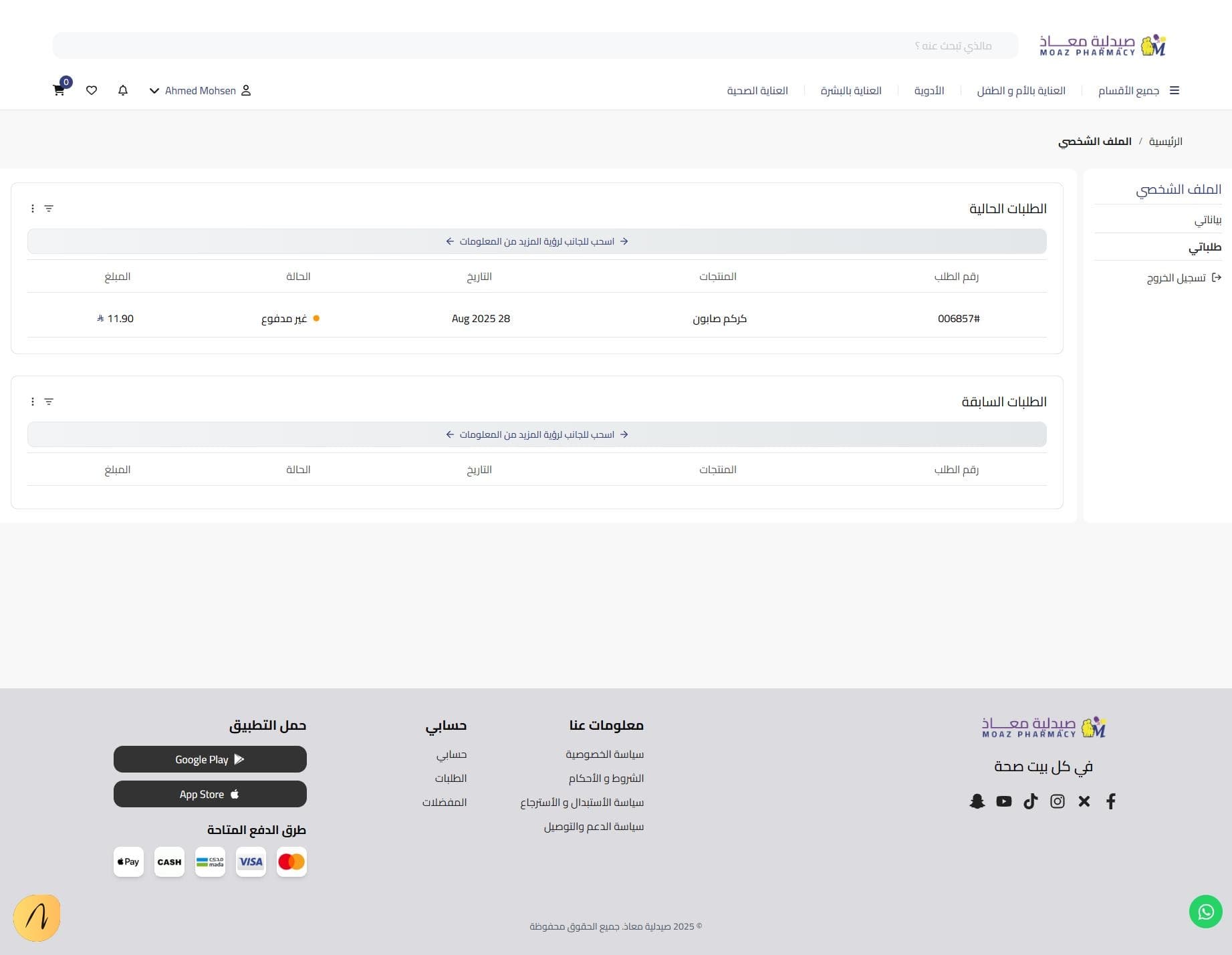Open the TikTok social icon
This screenshot has width=1232, height=955.
coord(1030,801)
